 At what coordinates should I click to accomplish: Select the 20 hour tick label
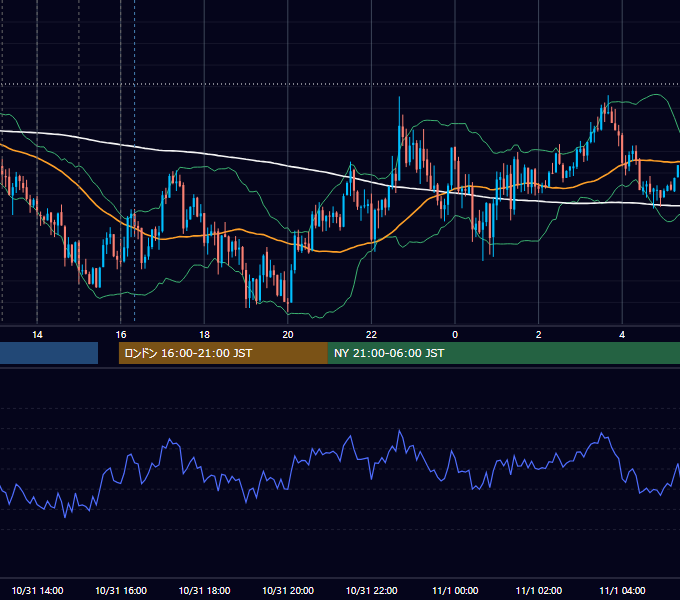coord(288,335)
